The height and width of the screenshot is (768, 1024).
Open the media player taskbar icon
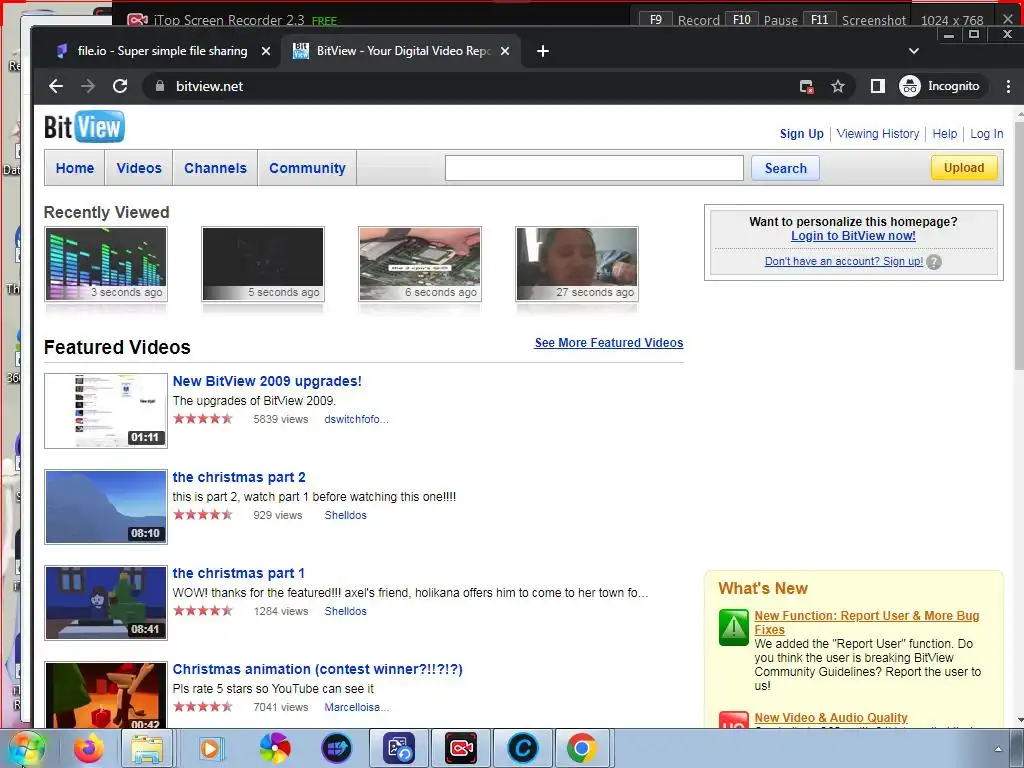[210, 748]
